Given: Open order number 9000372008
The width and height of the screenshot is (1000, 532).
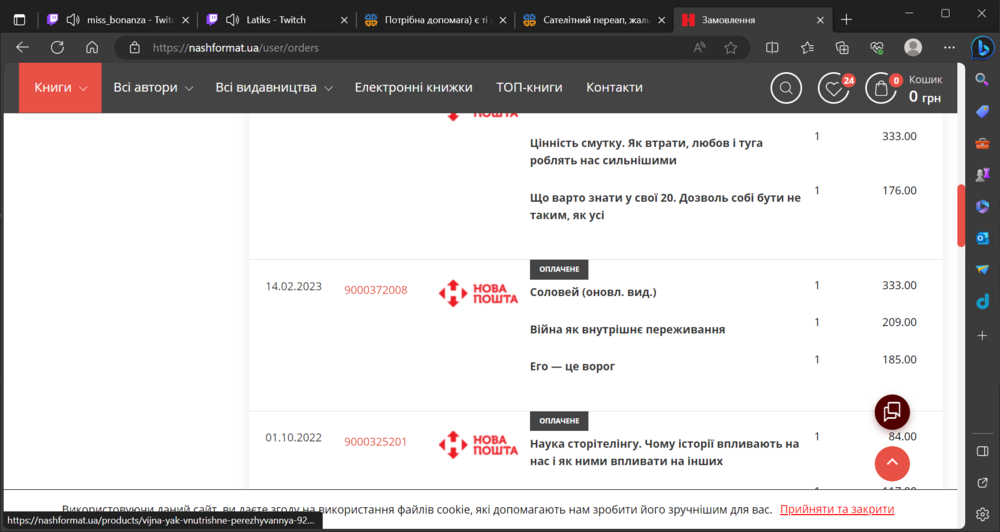Looking at the screenshot, I should click(376, 290).
